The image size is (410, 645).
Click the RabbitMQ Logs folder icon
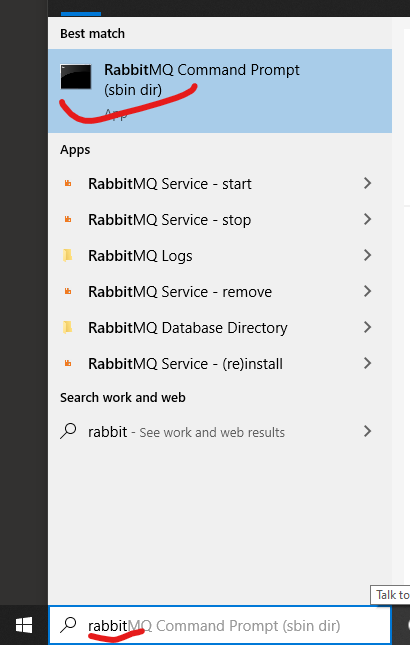pos(68,255)
